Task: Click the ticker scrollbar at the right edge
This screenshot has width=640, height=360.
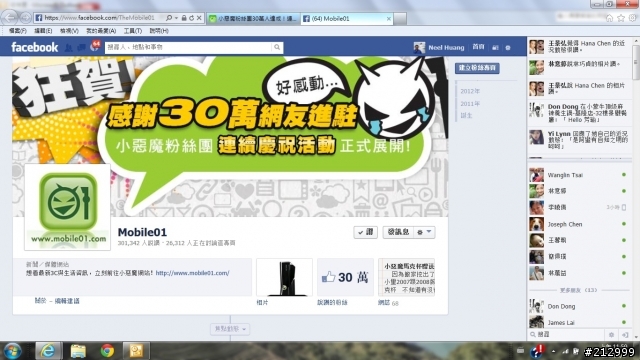Action: (x=636, y=61)
